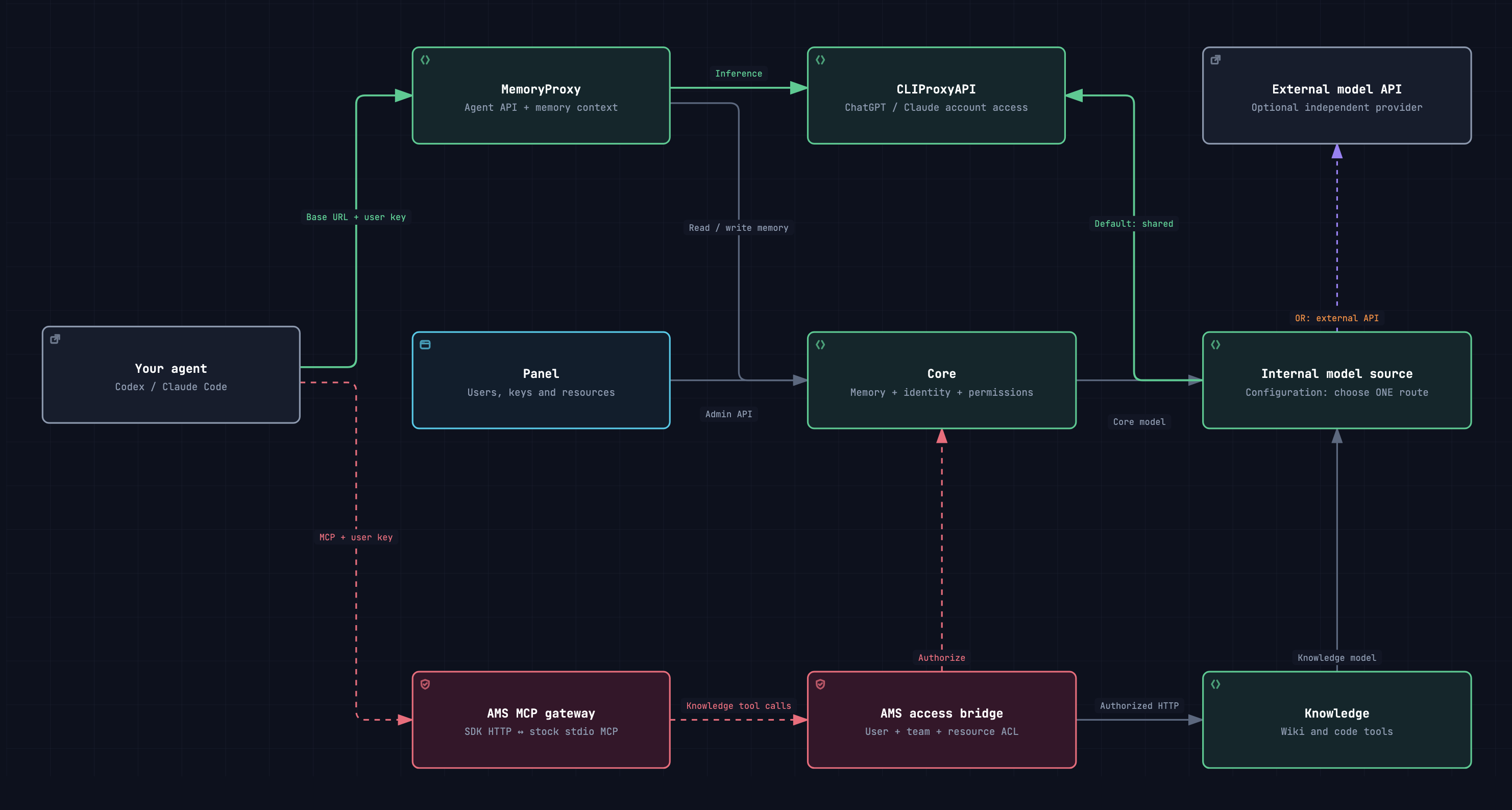
Task: Select the Knowledge node title
Action: tap(1336, 713)
